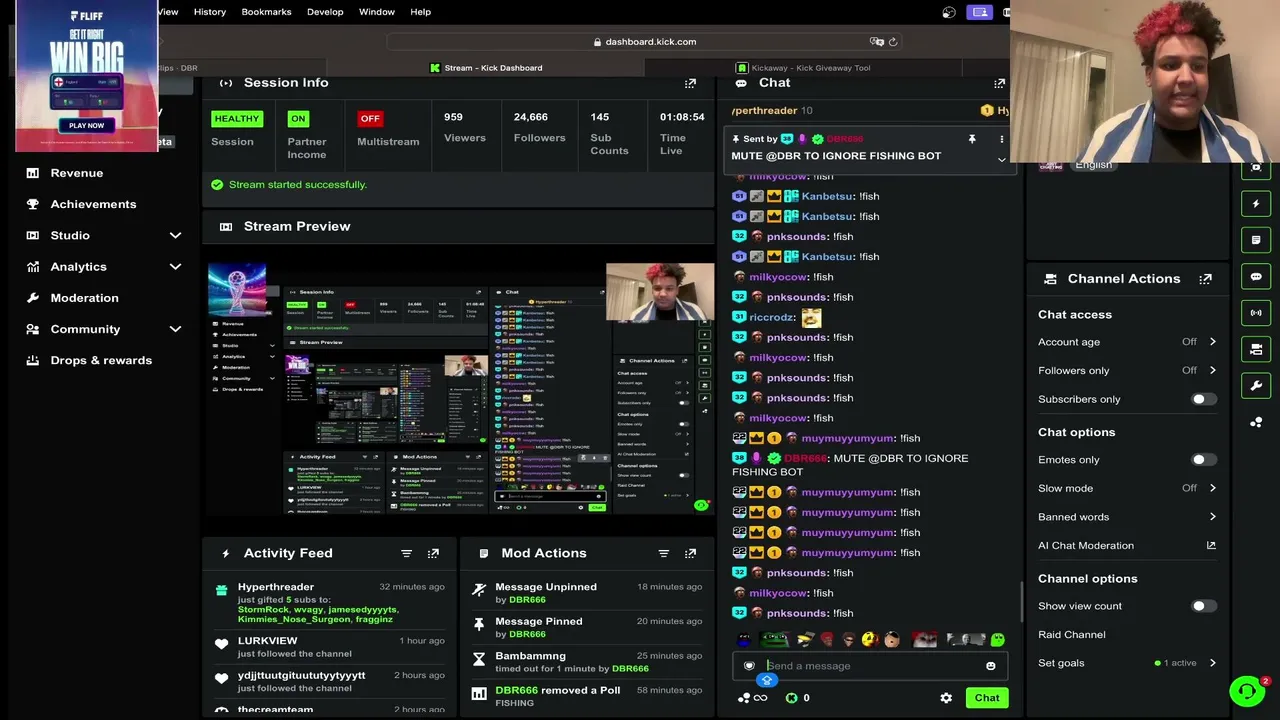The height and width of the screenshot is (720, 1280).
Task: Click the English language tag
Action: pos(1093,165)
